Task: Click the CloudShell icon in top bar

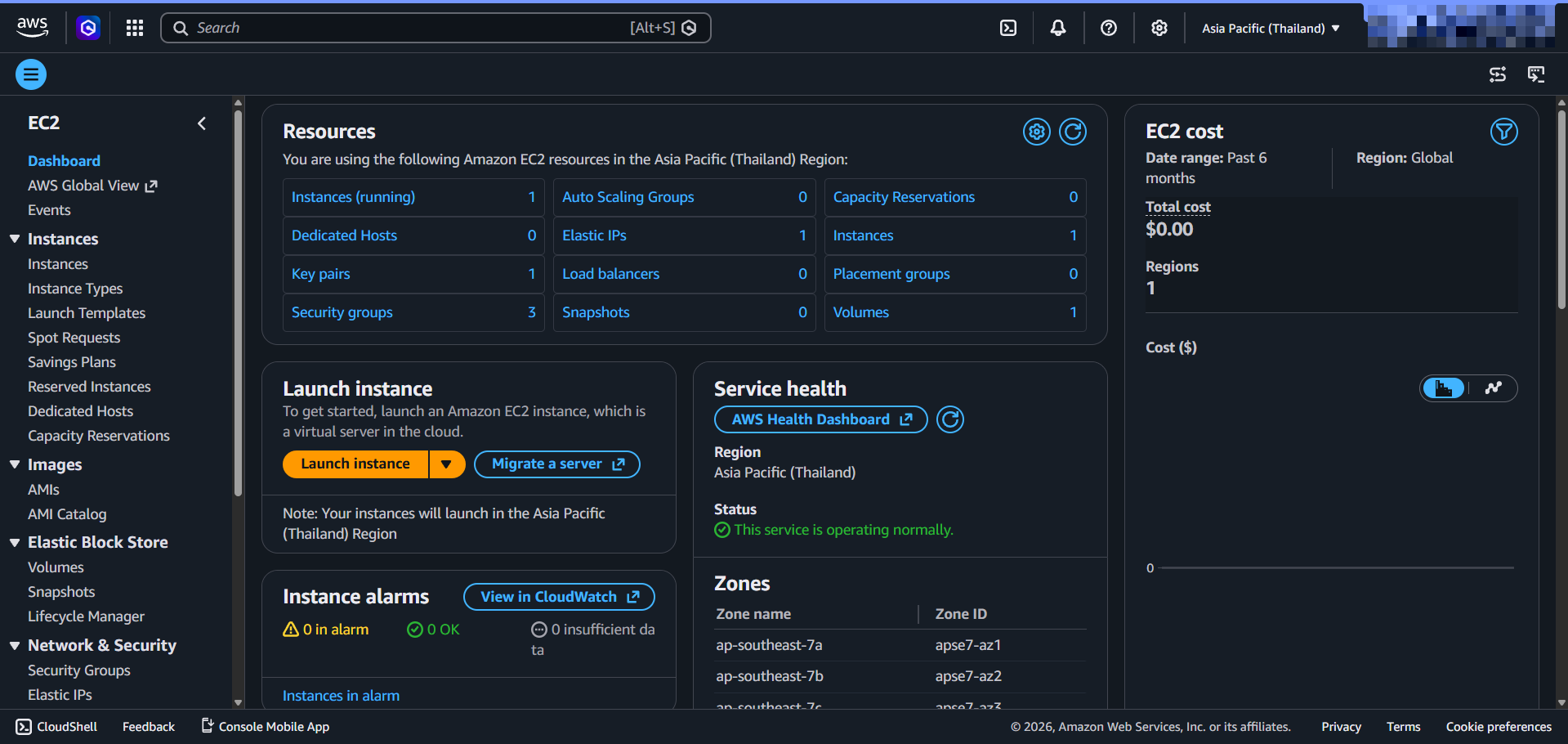Action: [x=1008, y=28]
